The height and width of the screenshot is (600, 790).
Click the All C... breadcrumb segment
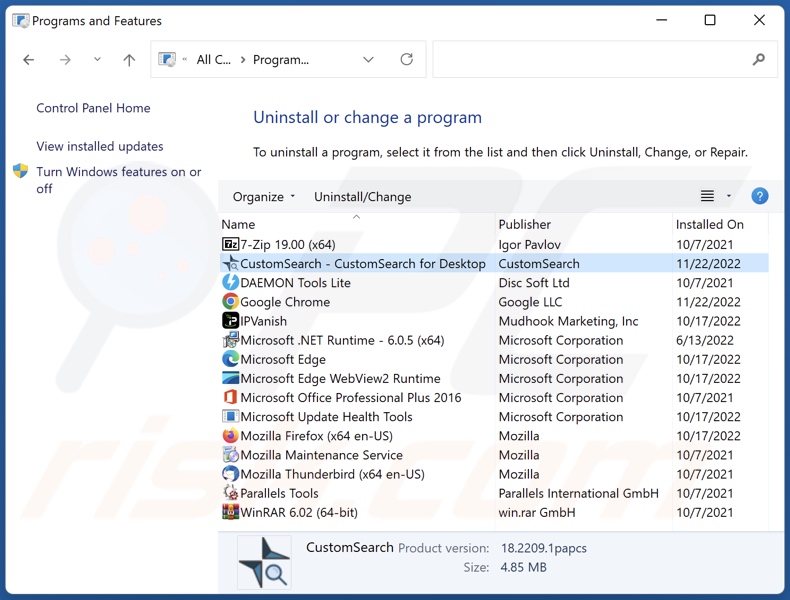214,59
